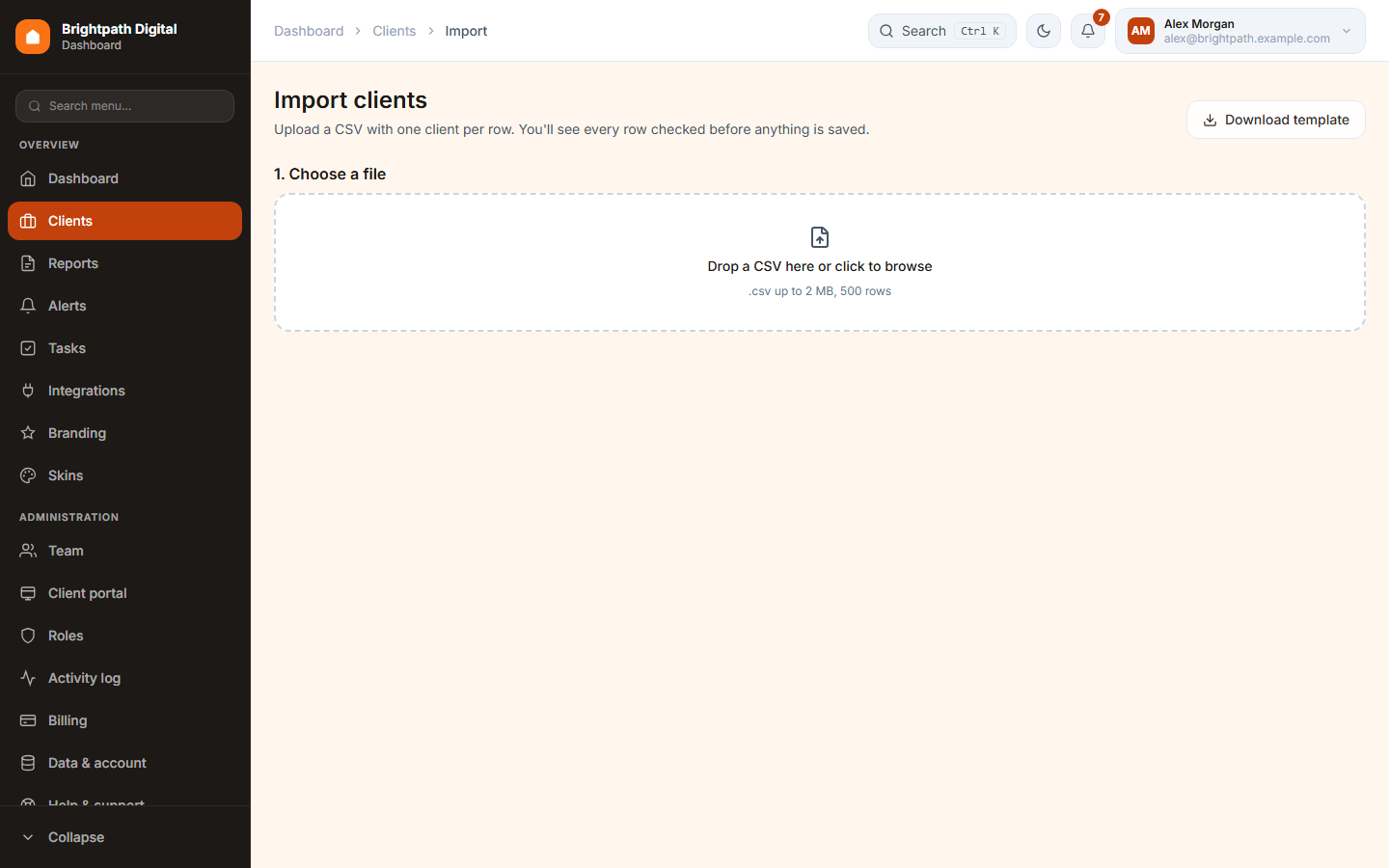The height and width of the screenshot is (868, 1389).
Task: Open the Tasks menu item
Action: point(125,348)
